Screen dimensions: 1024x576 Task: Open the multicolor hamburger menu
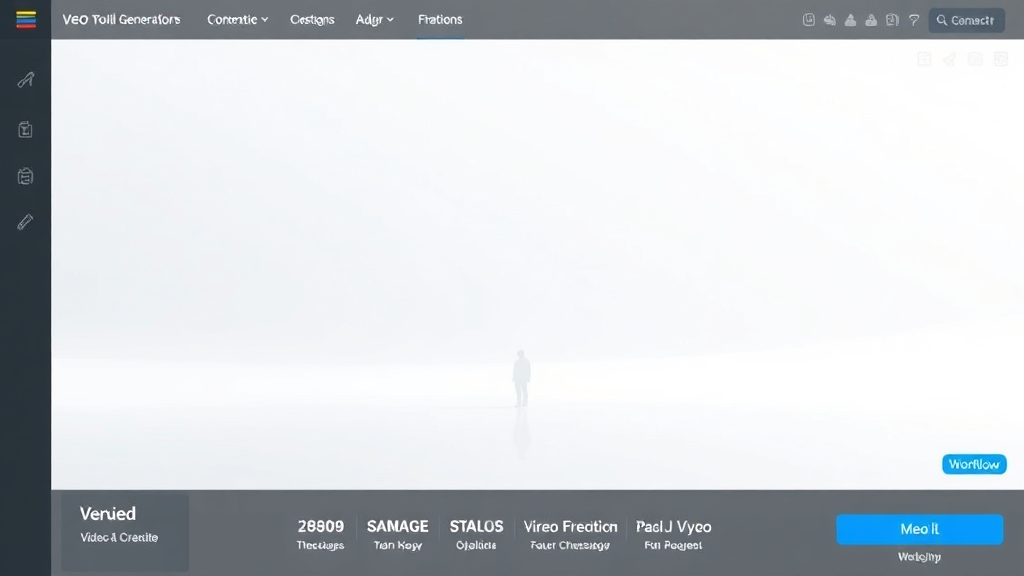coord(26,20)
